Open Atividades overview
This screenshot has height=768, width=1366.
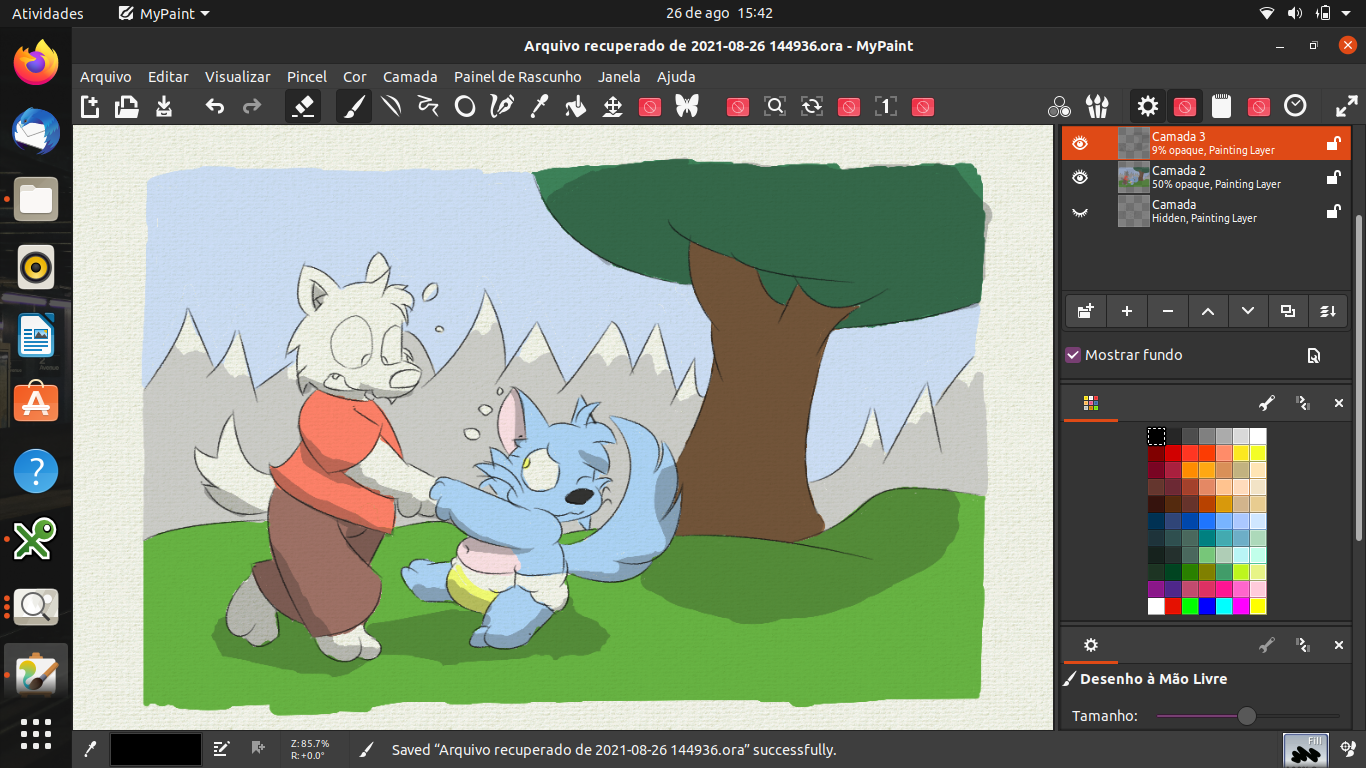[x=48, y=13]
